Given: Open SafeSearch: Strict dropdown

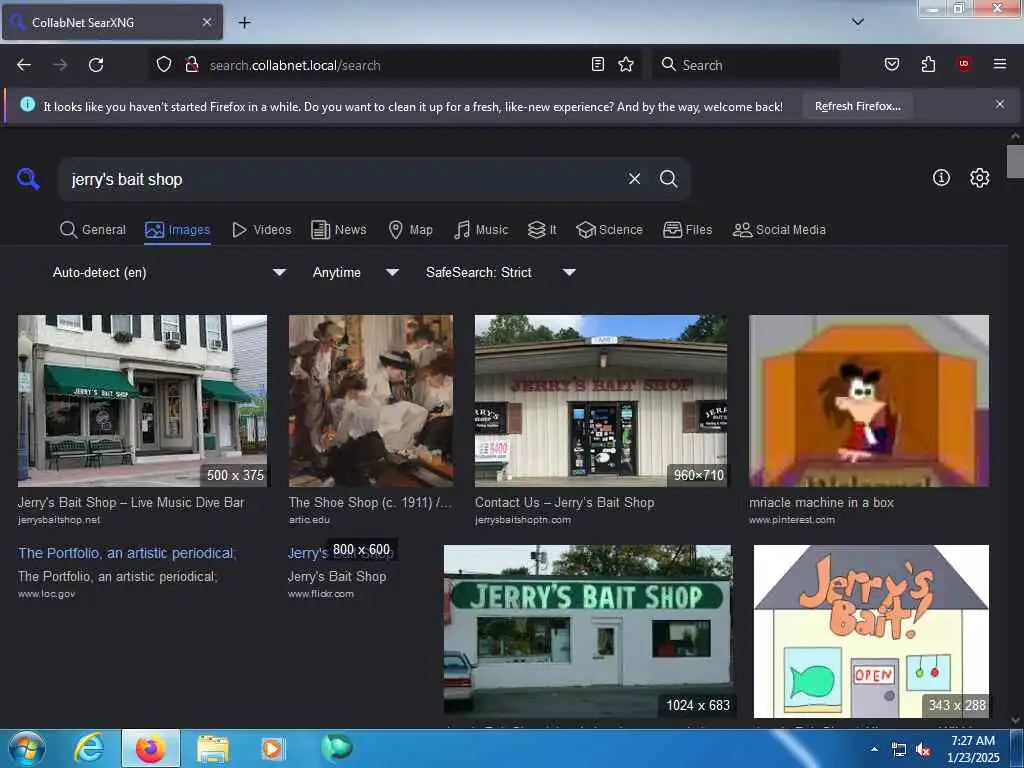Looking at the screenshot, I should (500, 272).
